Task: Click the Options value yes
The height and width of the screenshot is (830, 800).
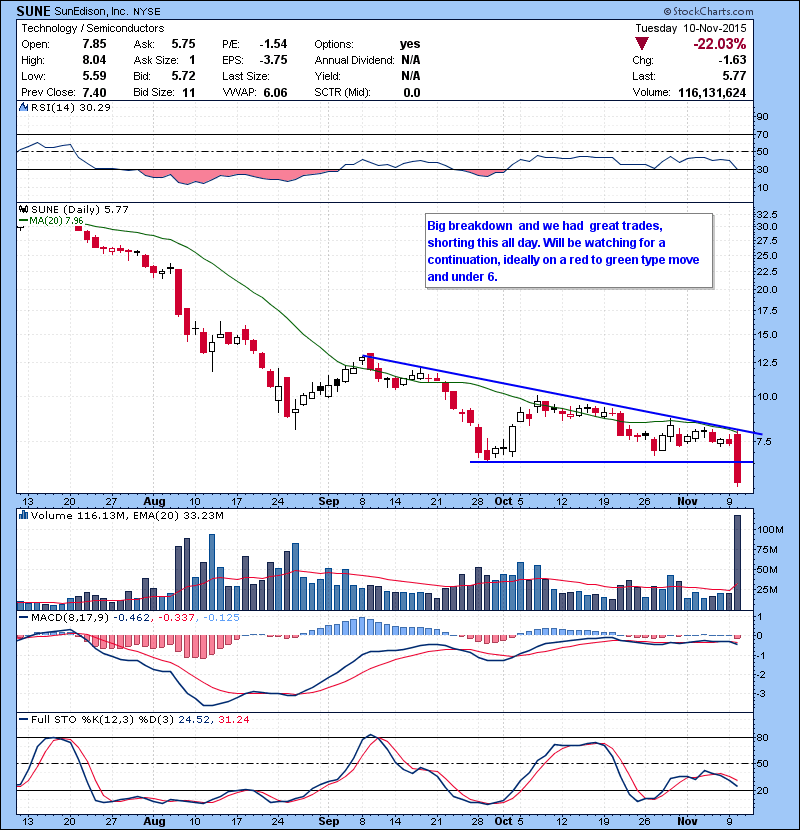Action: click(x=410, y=44)
